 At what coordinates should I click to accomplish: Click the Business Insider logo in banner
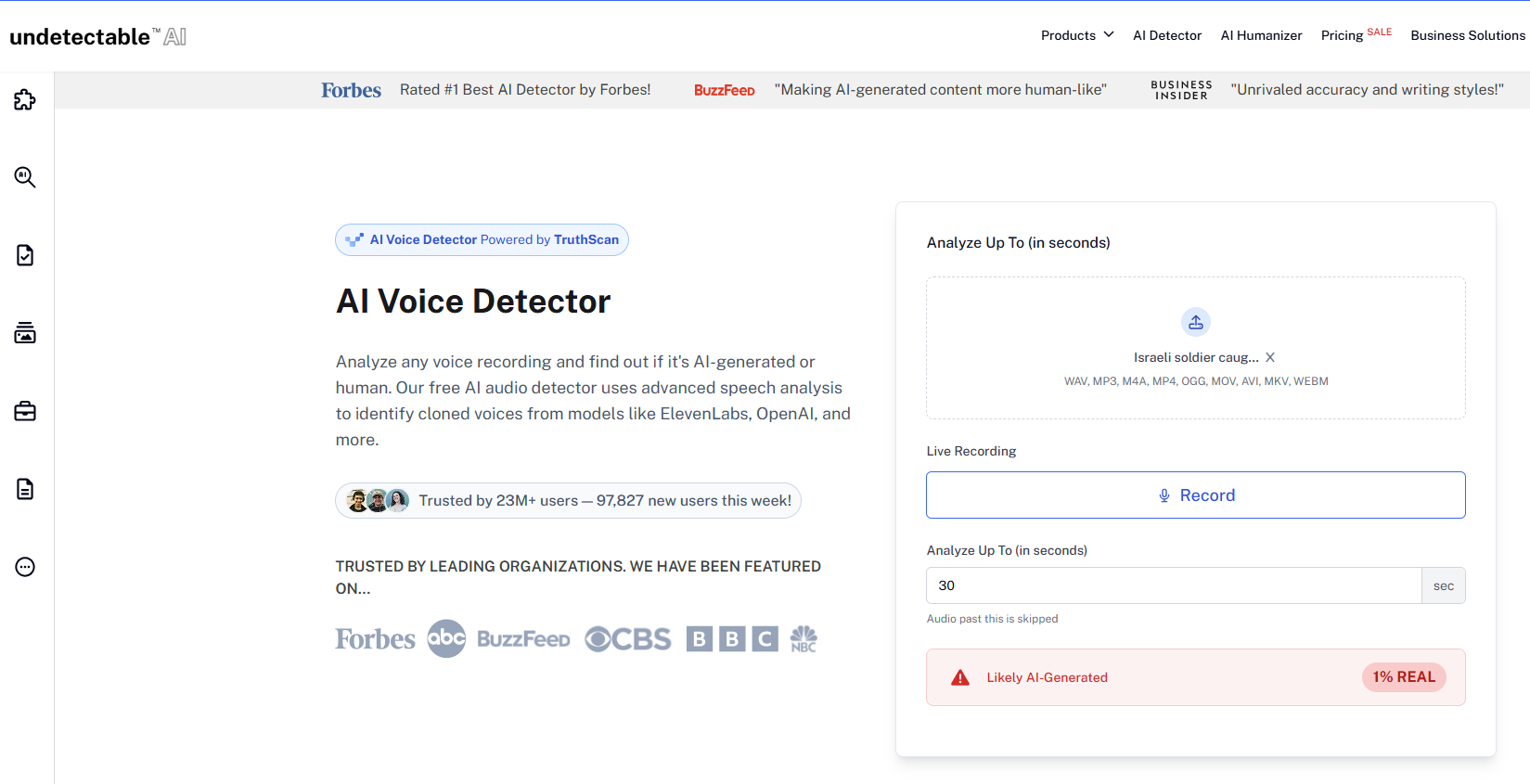tap(1181, 90)
